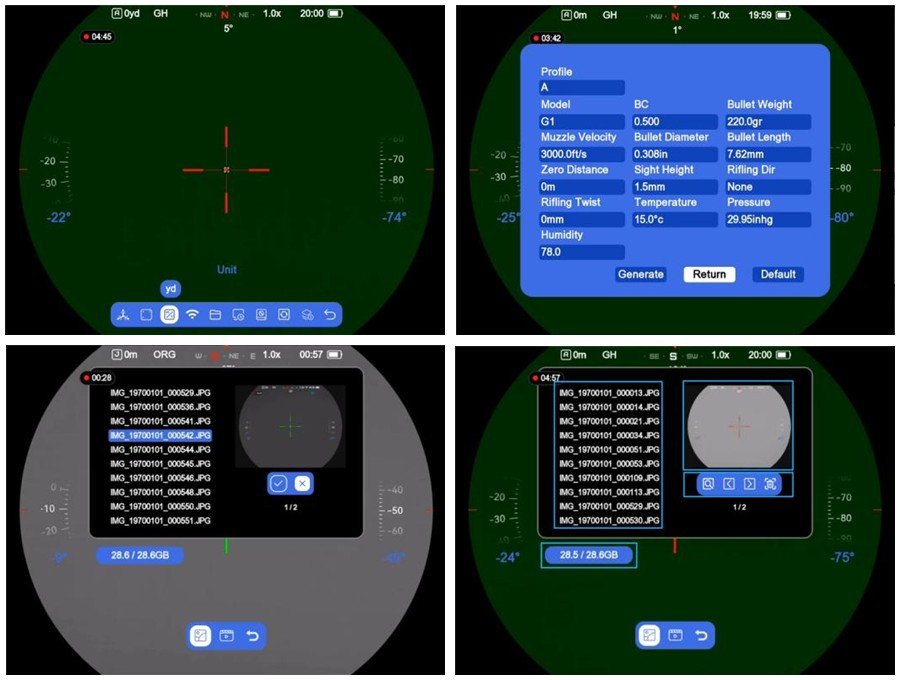Select file IMG_19700101_000051.JPG
Viewport: 900px width, 680px height.
click(609, 450)
